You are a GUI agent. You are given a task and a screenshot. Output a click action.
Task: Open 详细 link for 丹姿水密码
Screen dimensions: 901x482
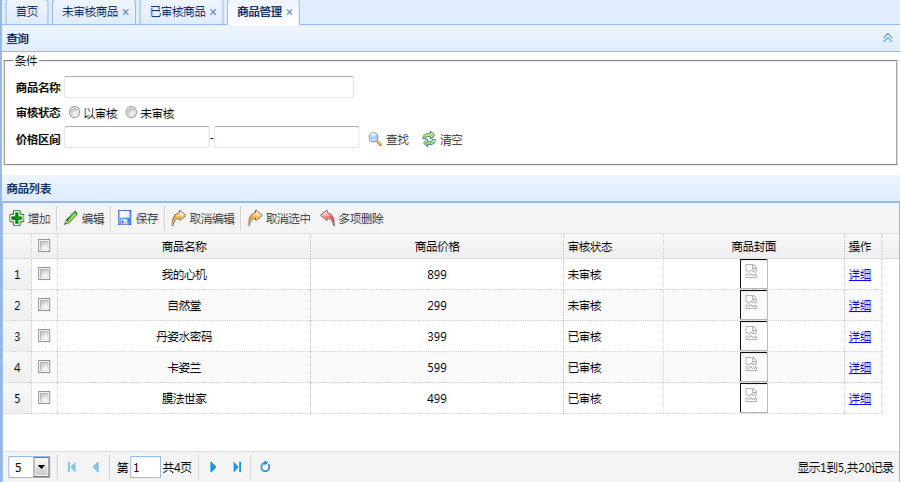(860, 337)
